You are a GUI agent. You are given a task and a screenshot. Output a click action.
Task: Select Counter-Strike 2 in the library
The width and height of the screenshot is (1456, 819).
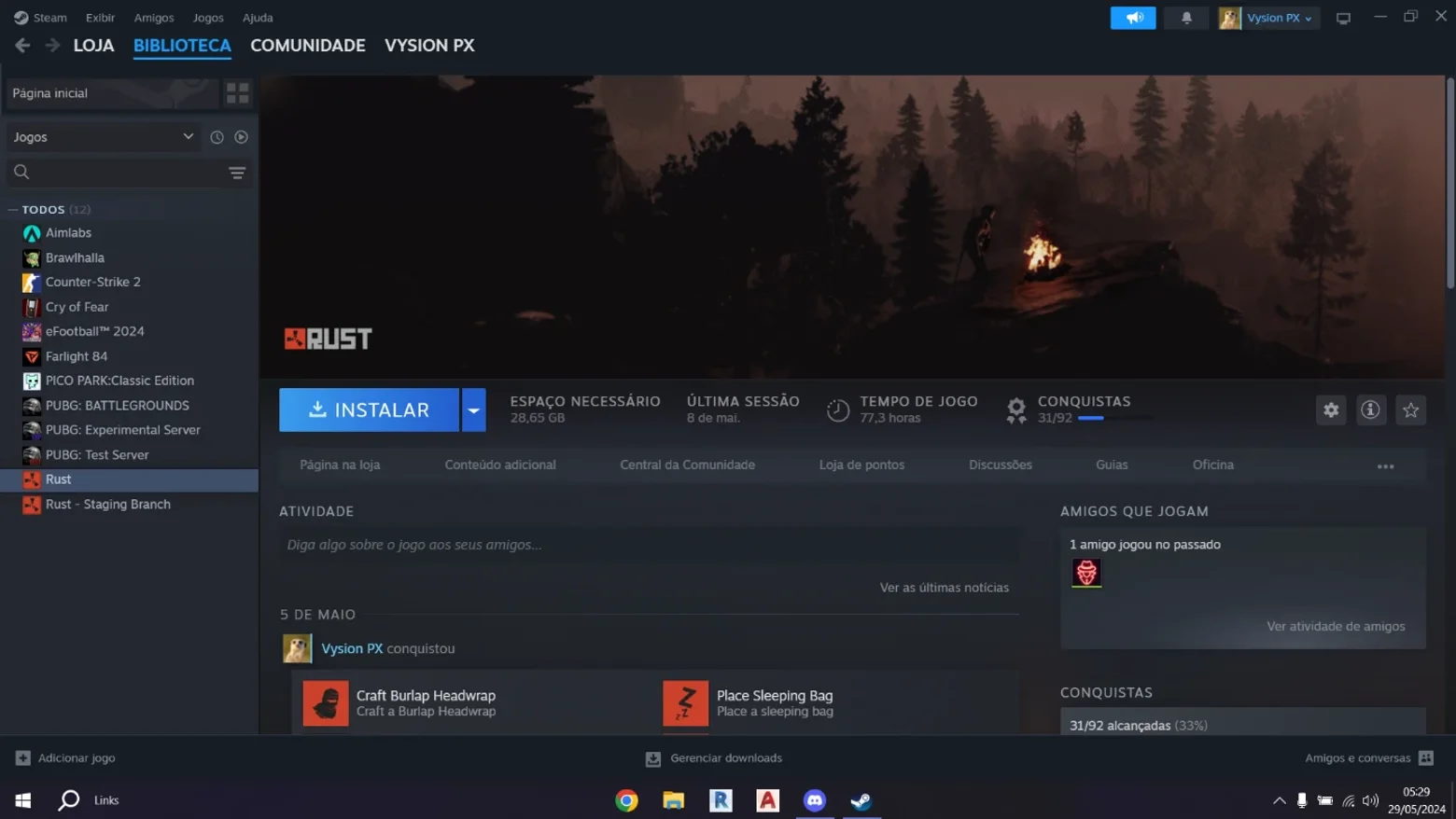click(129, 282)
